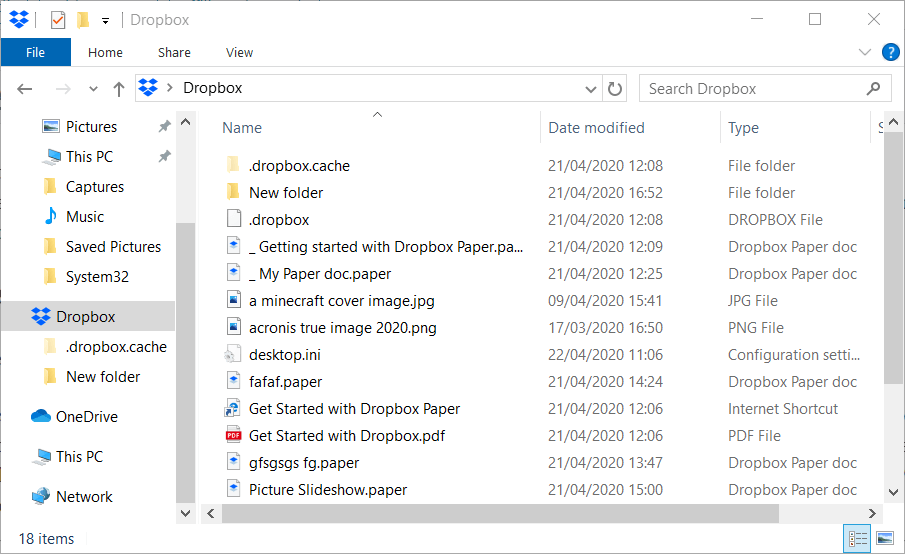Image resolution: width=905 pixels, height=554 pixels.
Task: Click the navigation pane scroll-down arrow
Action: (x=185, y=513)
